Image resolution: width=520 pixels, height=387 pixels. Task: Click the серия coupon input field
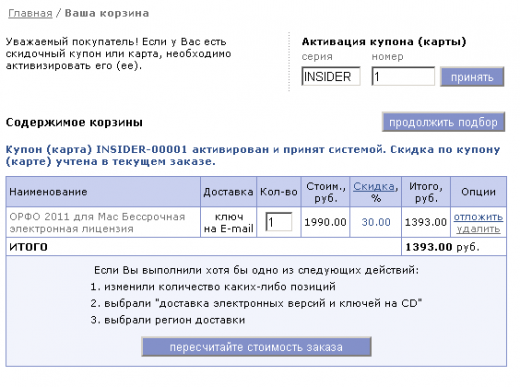point(331,76)
